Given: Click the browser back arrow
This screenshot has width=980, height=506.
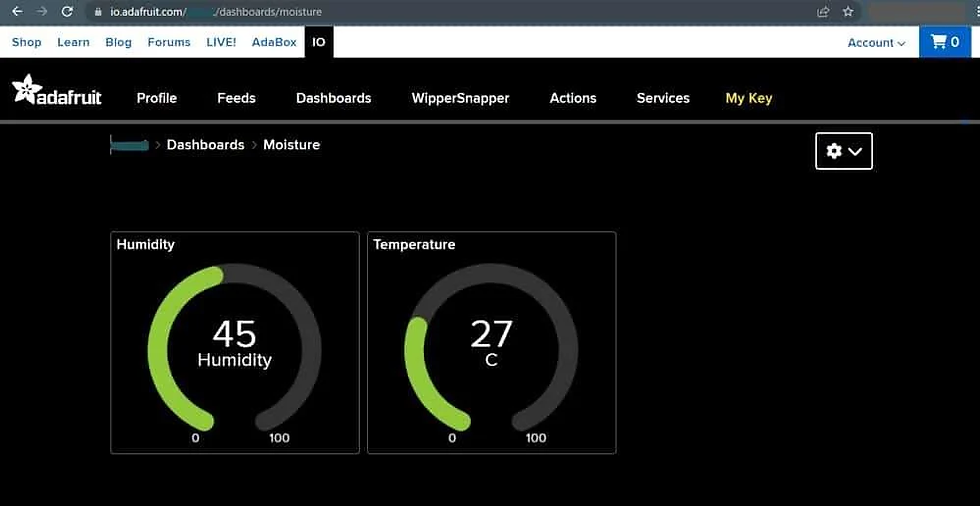Looking at the screenshot, I should point(18,11).
